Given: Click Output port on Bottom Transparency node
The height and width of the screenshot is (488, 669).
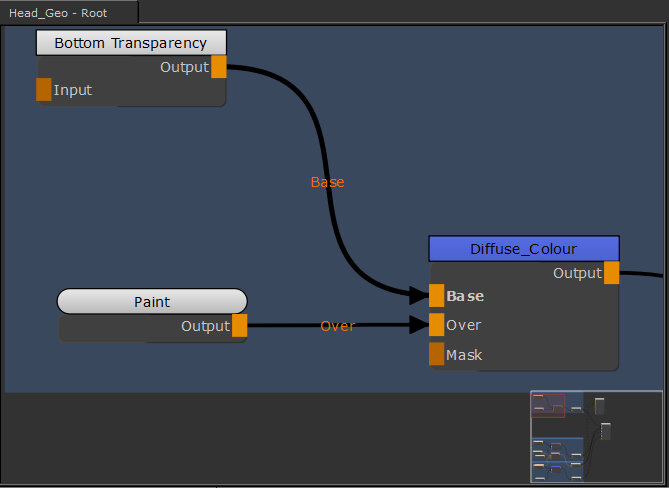Looking at the screenshot, I should coord(219,67).
